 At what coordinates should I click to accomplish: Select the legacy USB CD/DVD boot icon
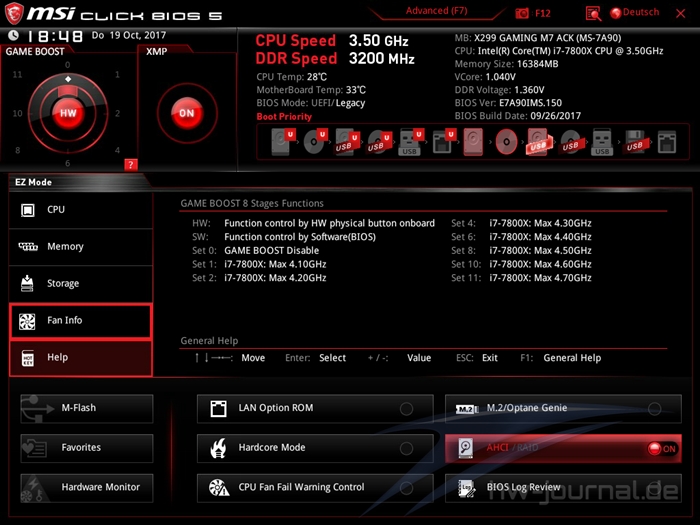click(571, 142)
